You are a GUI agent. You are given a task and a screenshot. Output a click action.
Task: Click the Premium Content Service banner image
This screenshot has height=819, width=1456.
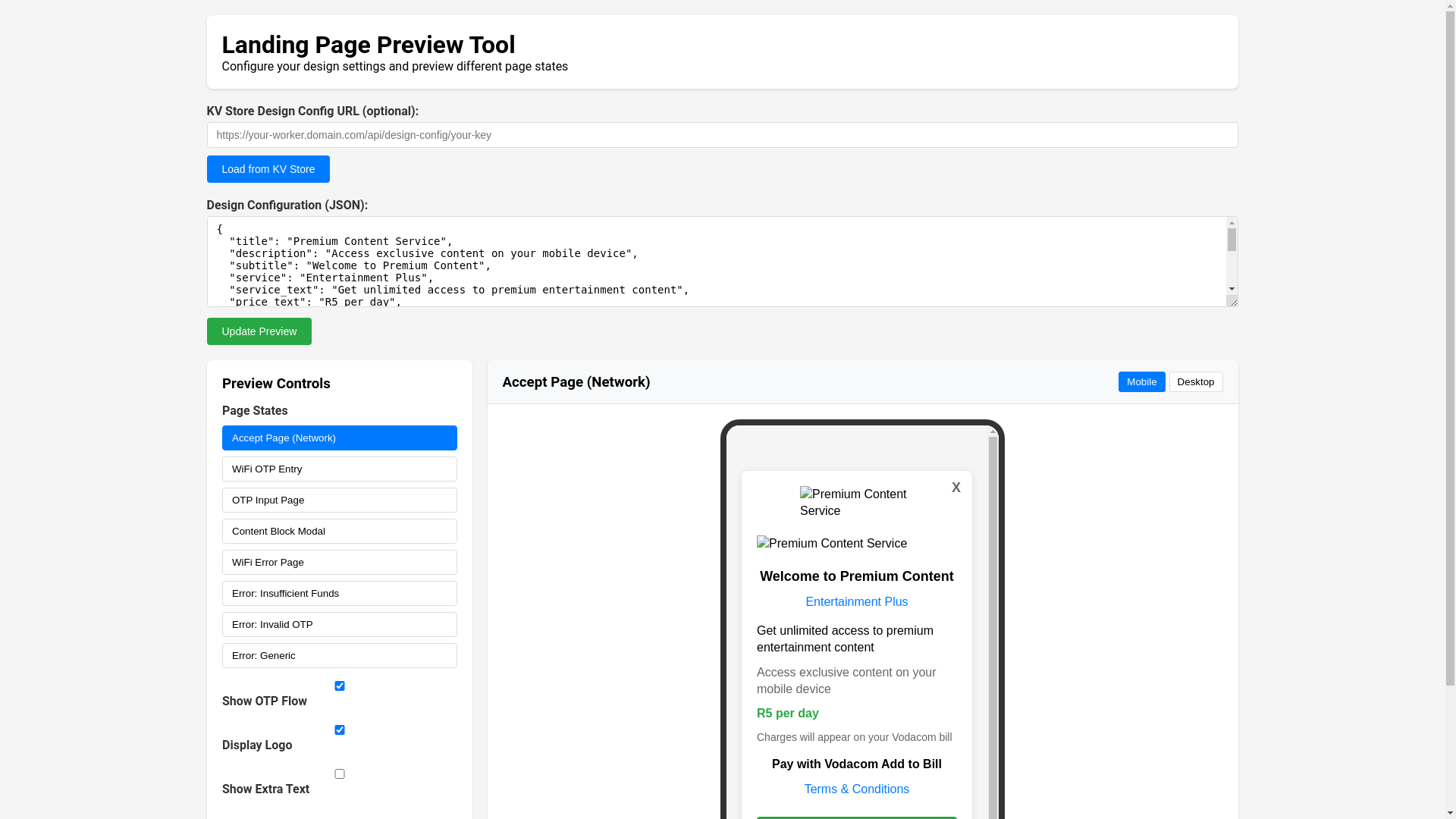[832, 544]
